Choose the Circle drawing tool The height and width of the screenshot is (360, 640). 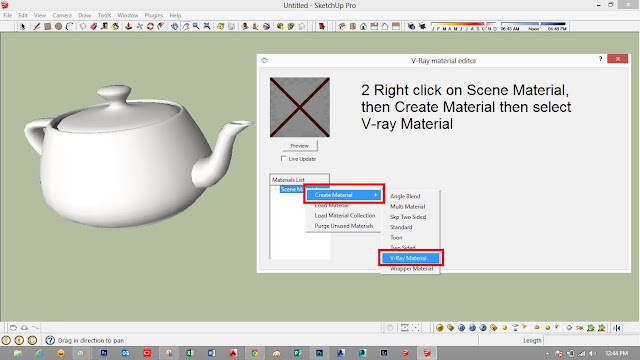point(58,27)
